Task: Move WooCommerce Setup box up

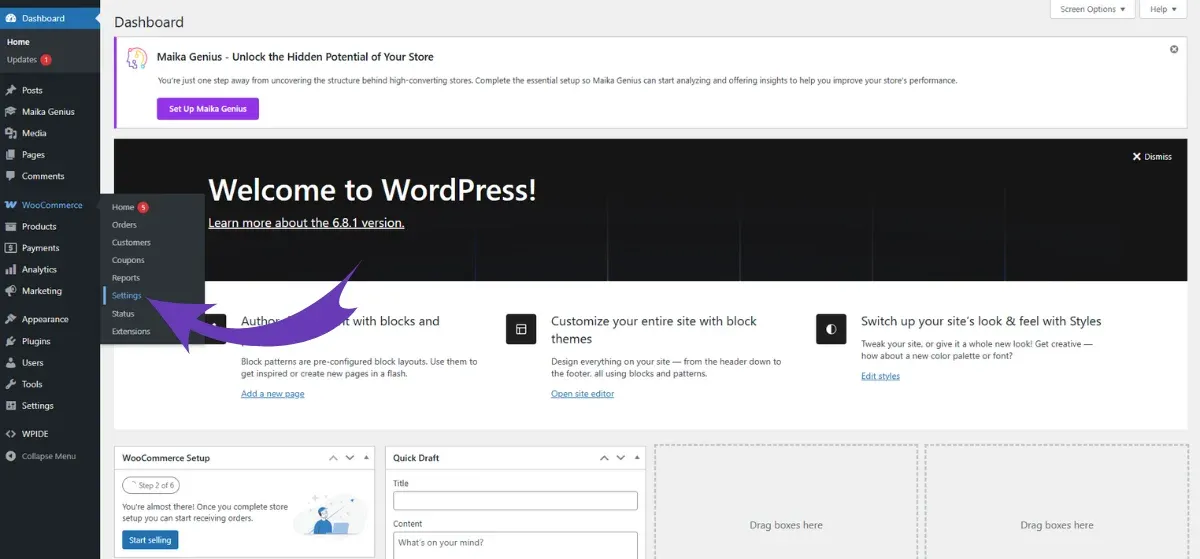Action: [x=333, y=458]
